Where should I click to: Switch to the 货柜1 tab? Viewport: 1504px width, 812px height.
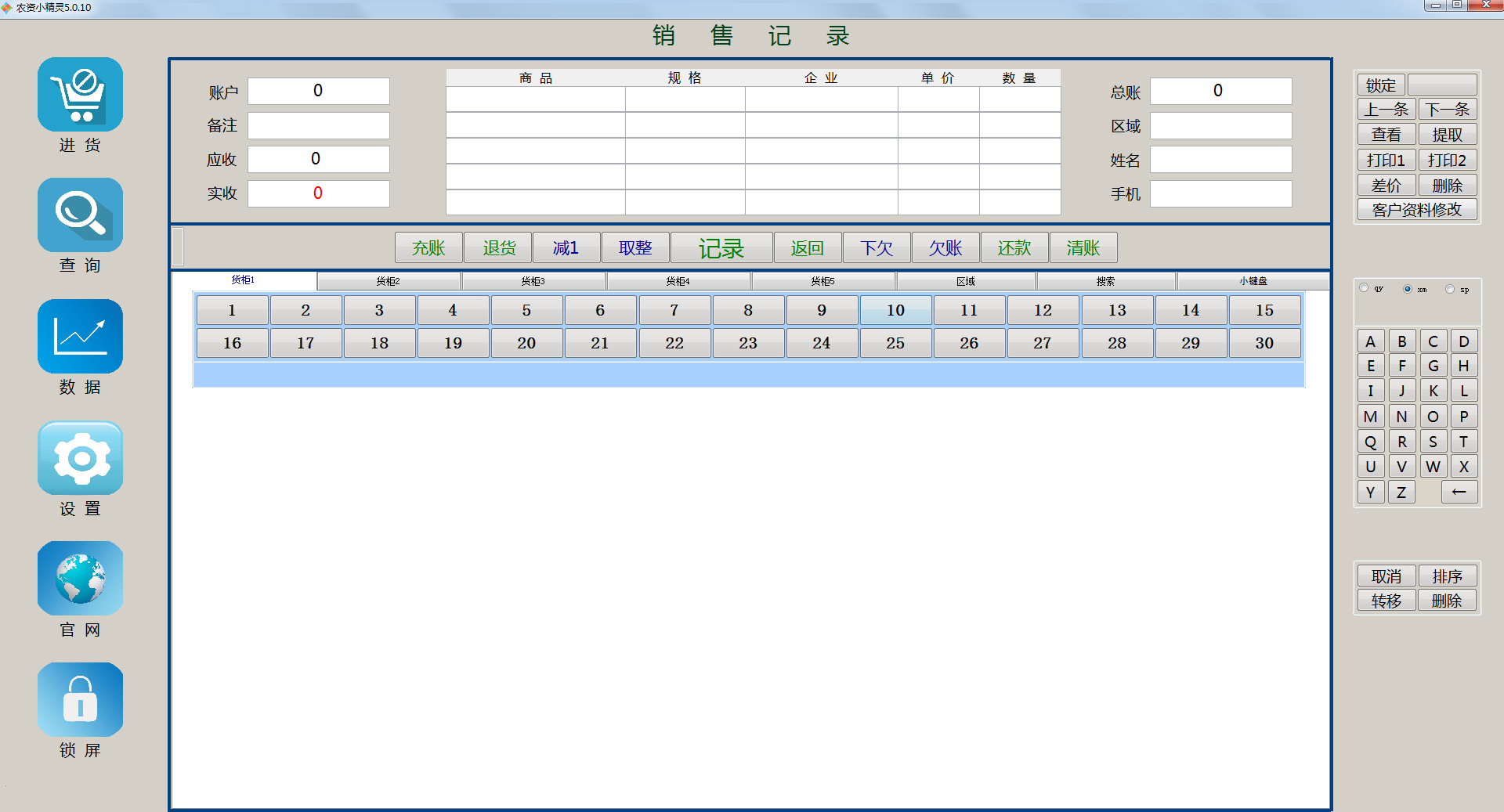pyautogui.click(x=244, y=280)
